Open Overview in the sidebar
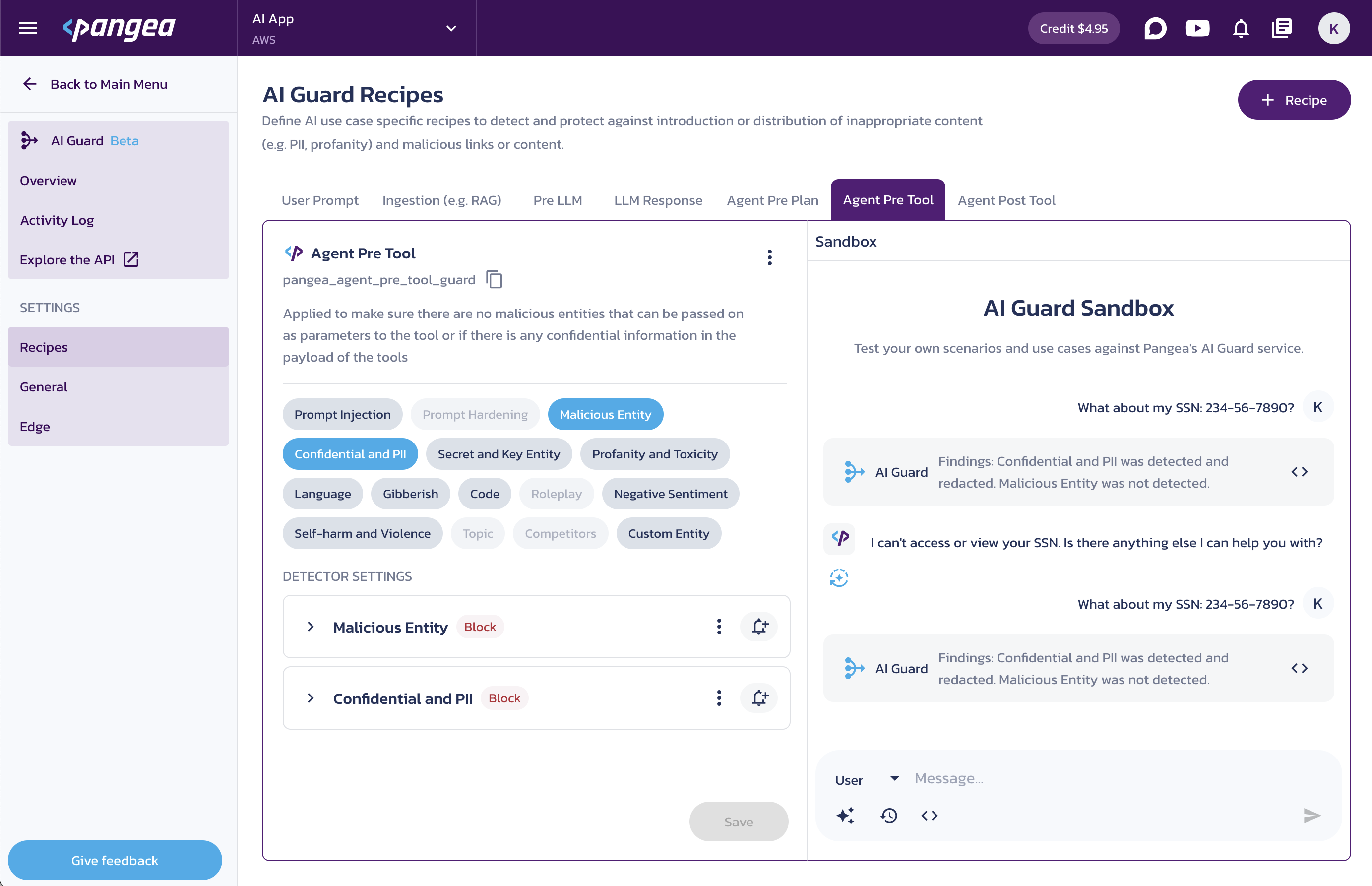The width and height of the screenshot is (1372, 886). [x=119, y=181]
